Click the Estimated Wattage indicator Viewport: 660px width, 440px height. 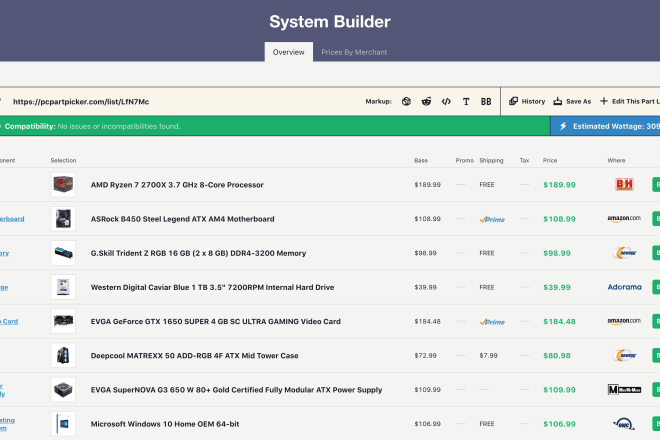(605, 126)
